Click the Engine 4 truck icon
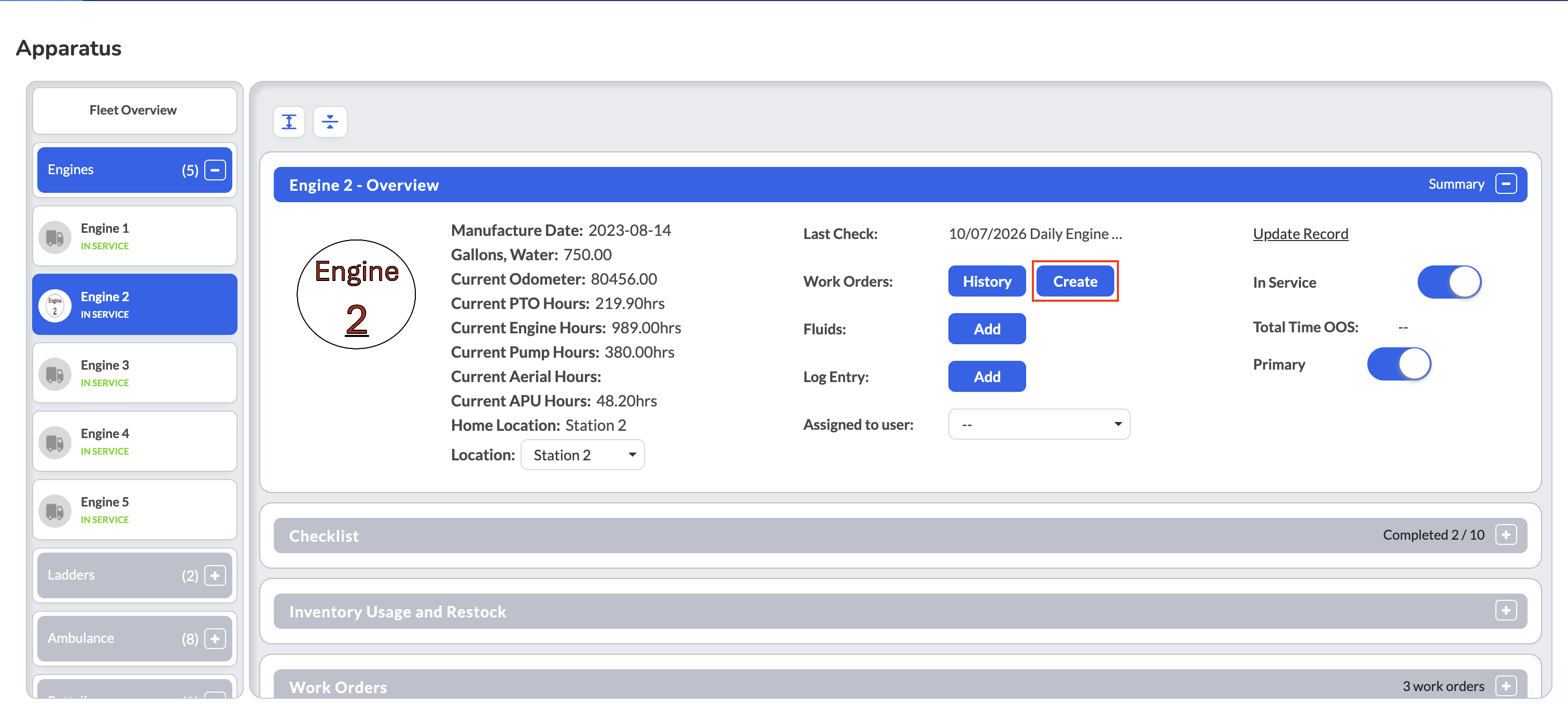Image resolution: width=1568 pixels, height=704 pixels. point(55,442)
